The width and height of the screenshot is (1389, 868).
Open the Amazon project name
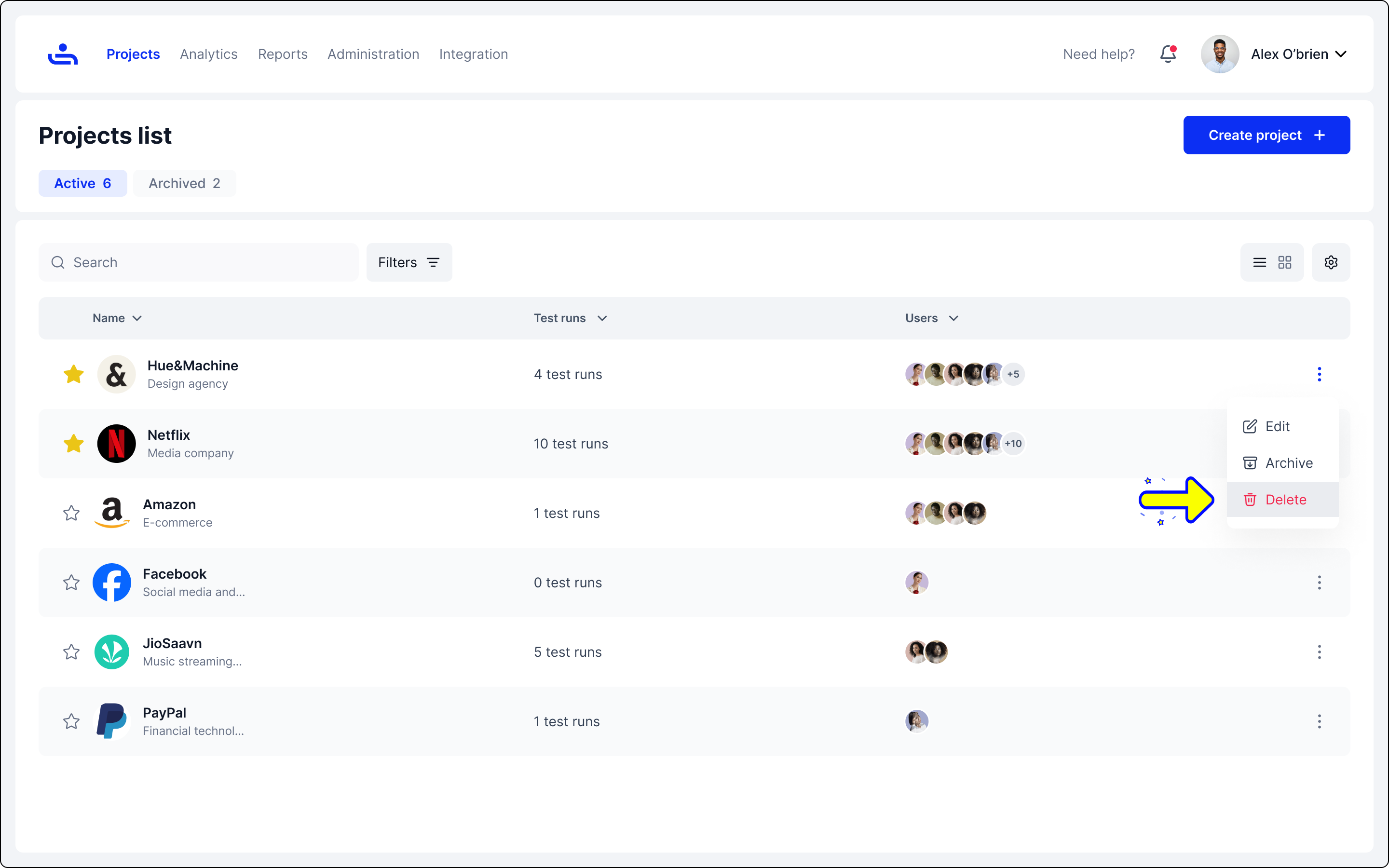pos(169,504)
